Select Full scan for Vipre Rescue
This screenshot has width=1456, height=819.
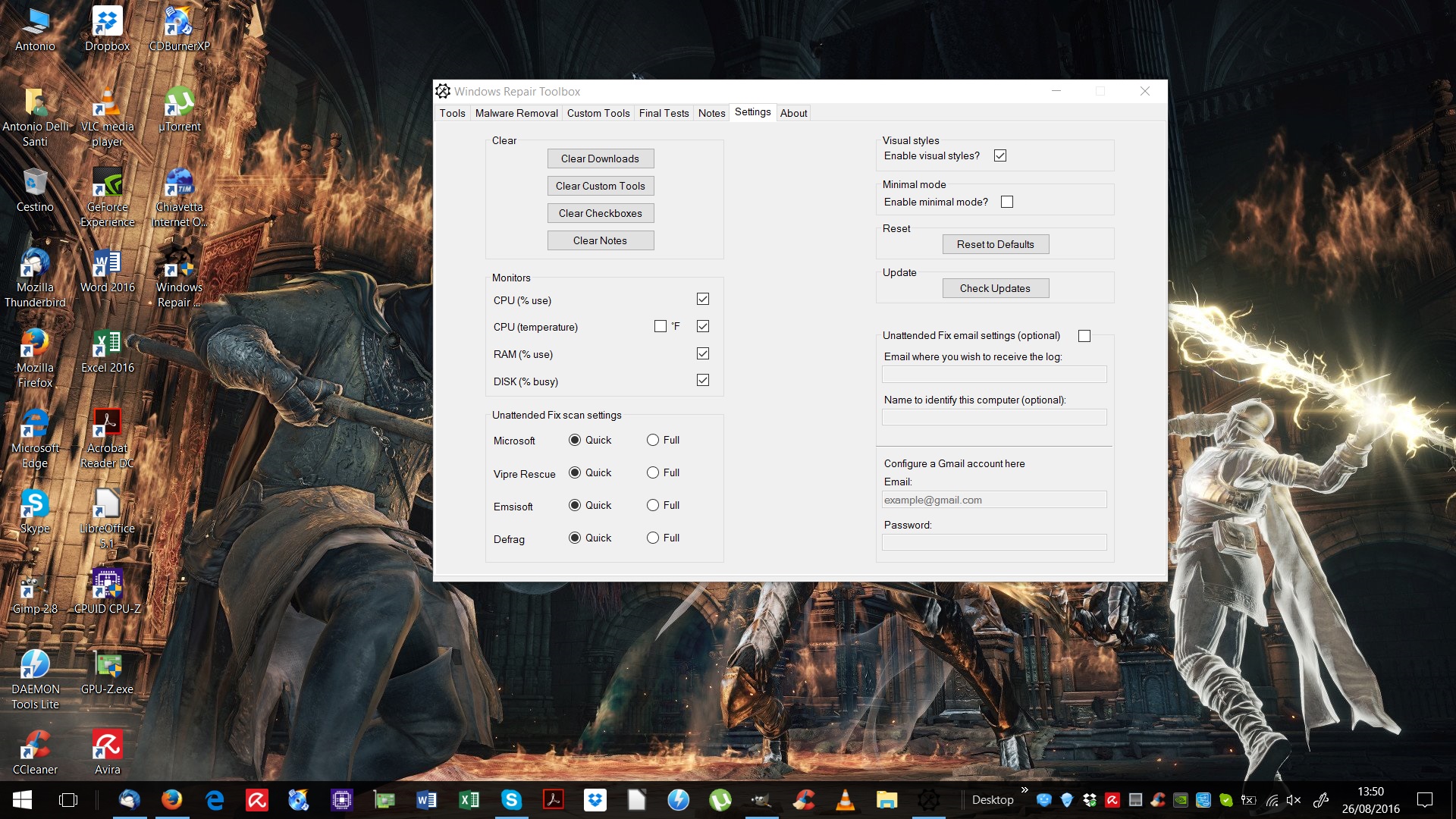click(653, 472)
